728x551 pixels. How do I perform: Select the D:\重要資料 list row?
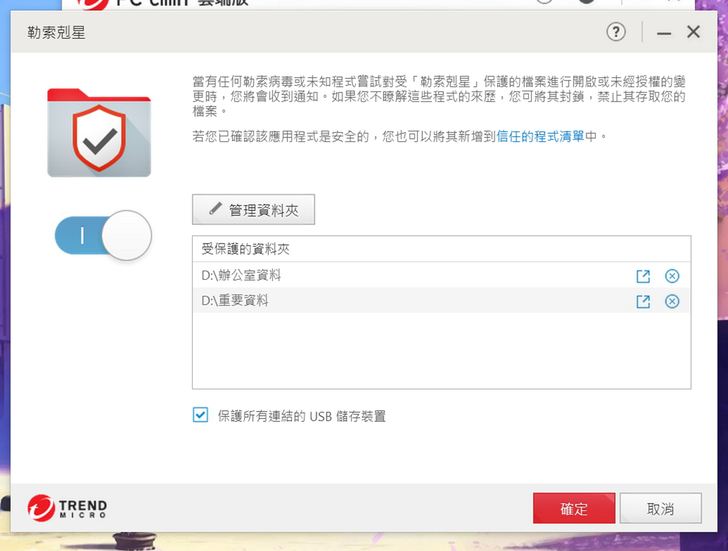click(441, 300)
